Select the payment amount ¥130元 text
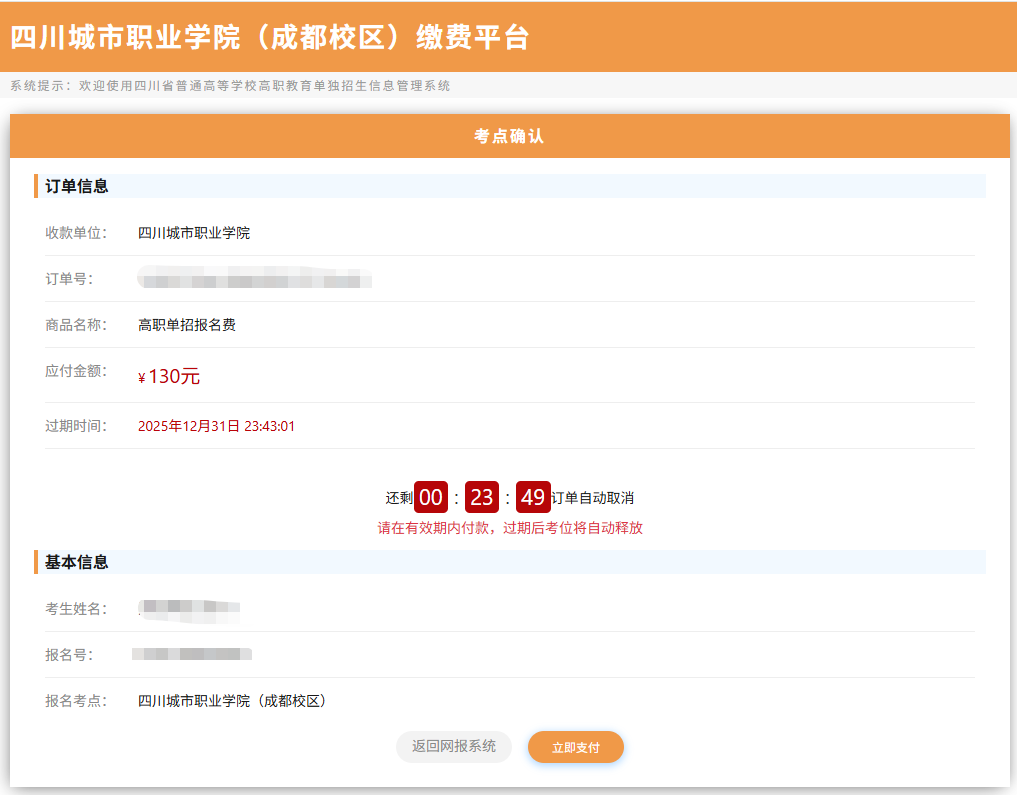1017x795 pixels. [168, 375]
